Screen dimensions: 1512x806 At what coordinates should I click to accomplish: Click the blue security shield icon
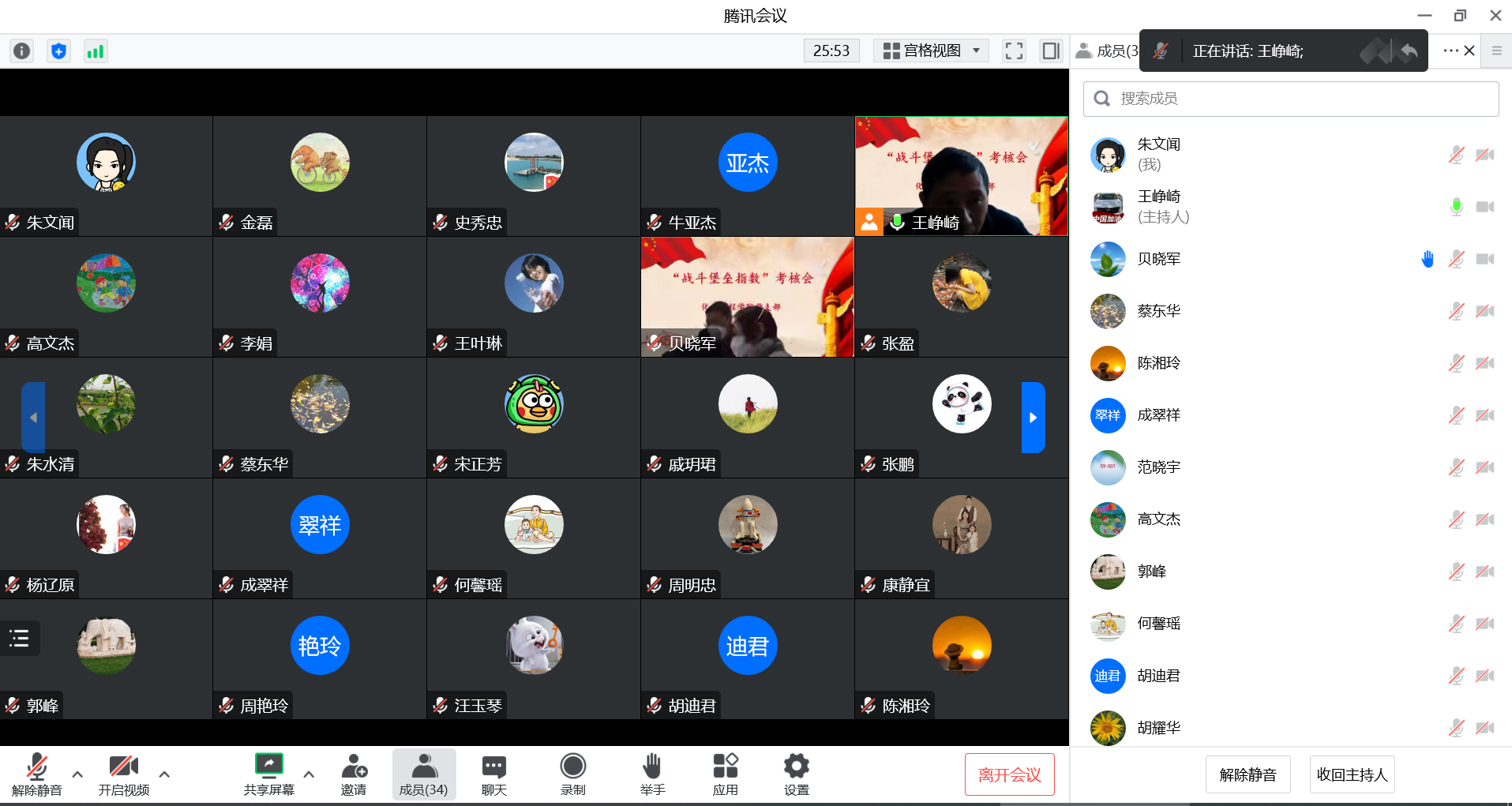click(58, 51)
